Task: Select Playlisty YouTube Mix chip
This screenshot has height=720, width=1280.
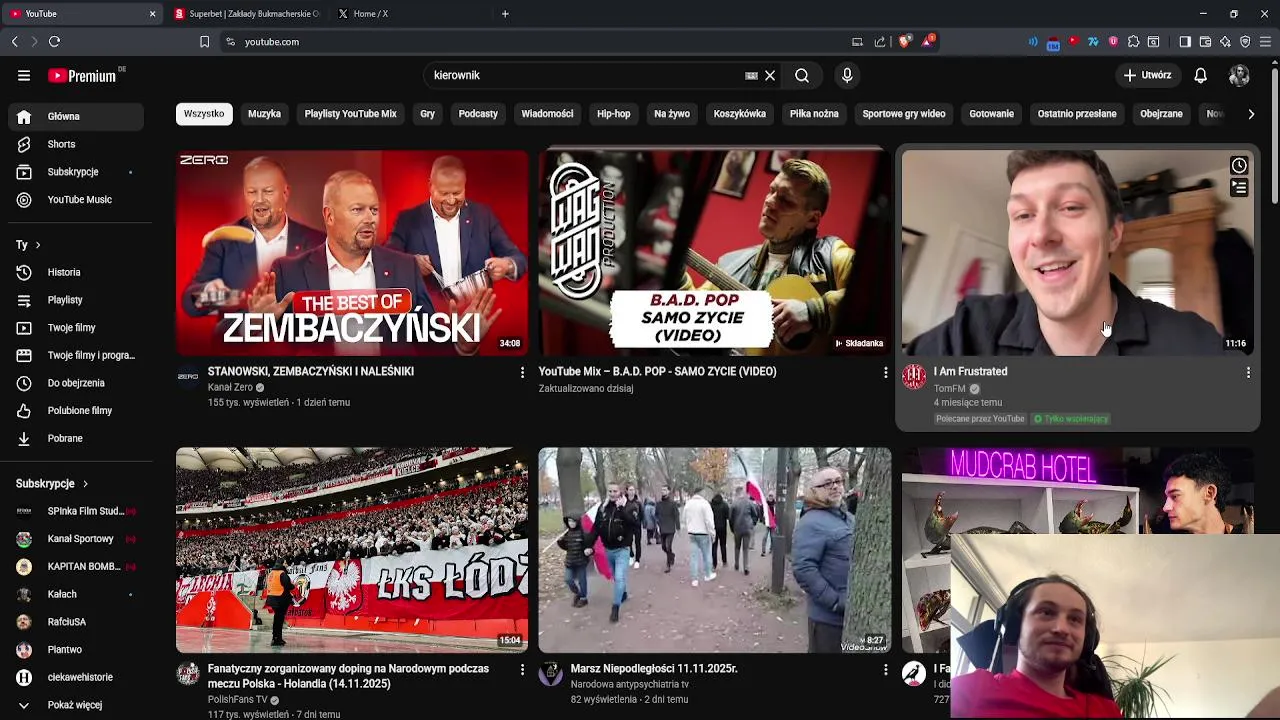Action: (351, 114)
